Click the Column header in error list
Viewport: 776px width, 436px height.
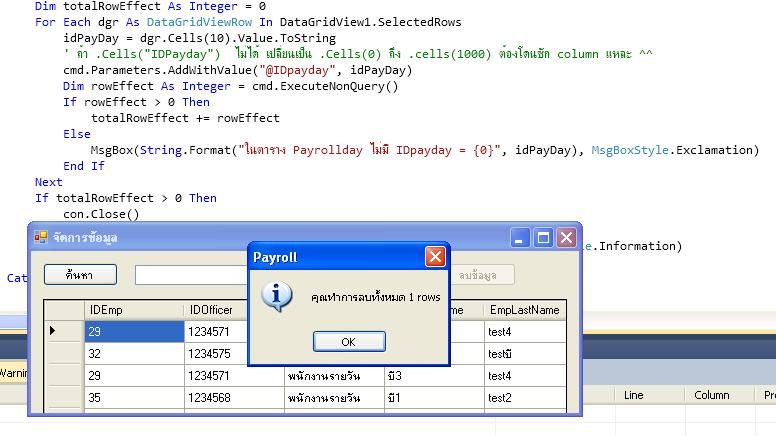click(711, 395)
